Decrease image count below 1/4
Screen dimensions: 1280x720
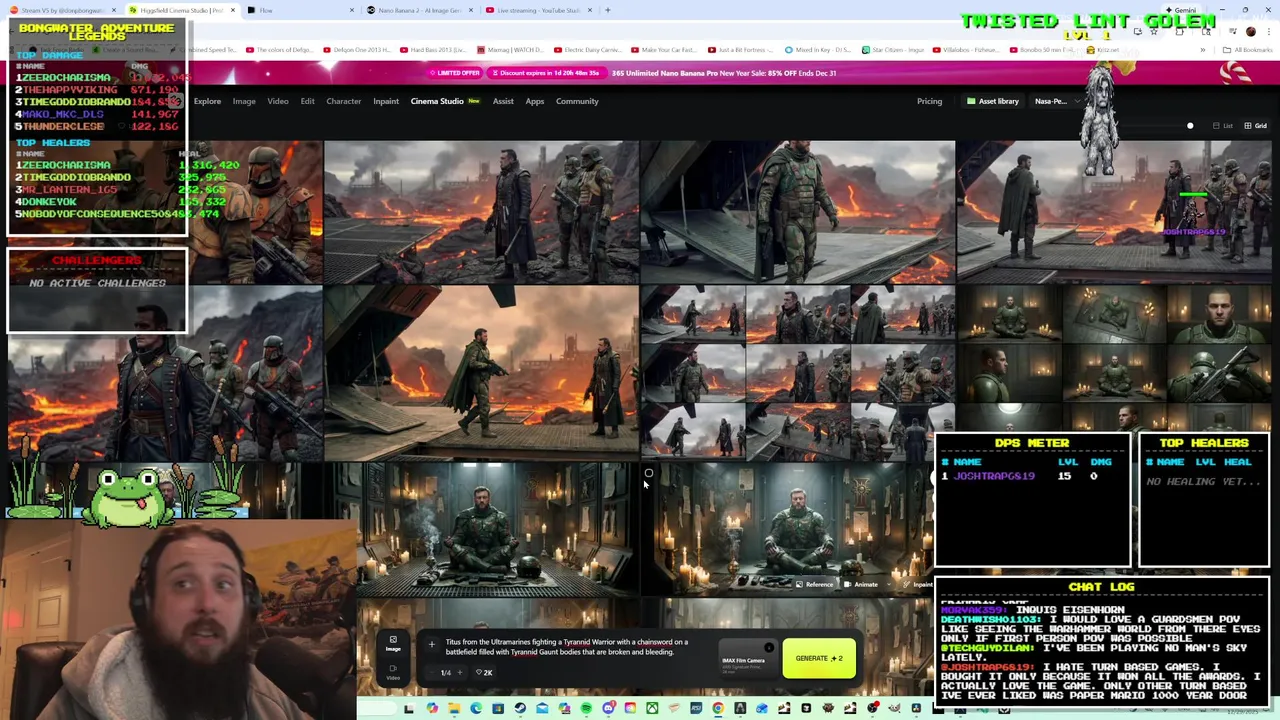point(432,673)
